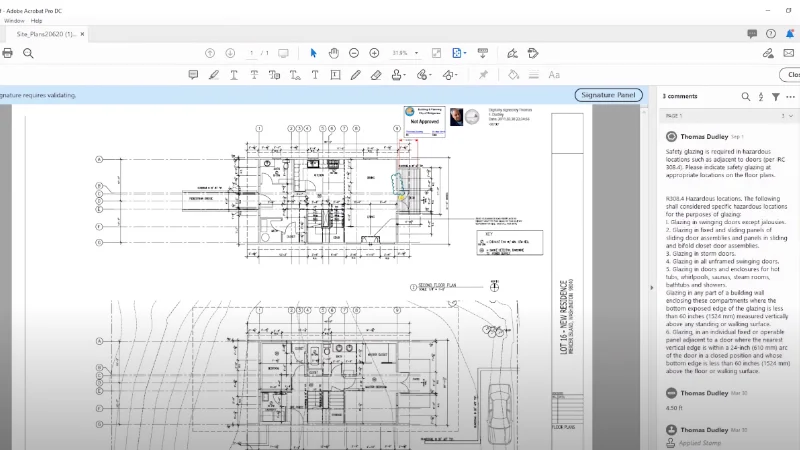Open the blue page fit options dropdown
This screenshot has width=800, height=450.
(x=459, y=53)
